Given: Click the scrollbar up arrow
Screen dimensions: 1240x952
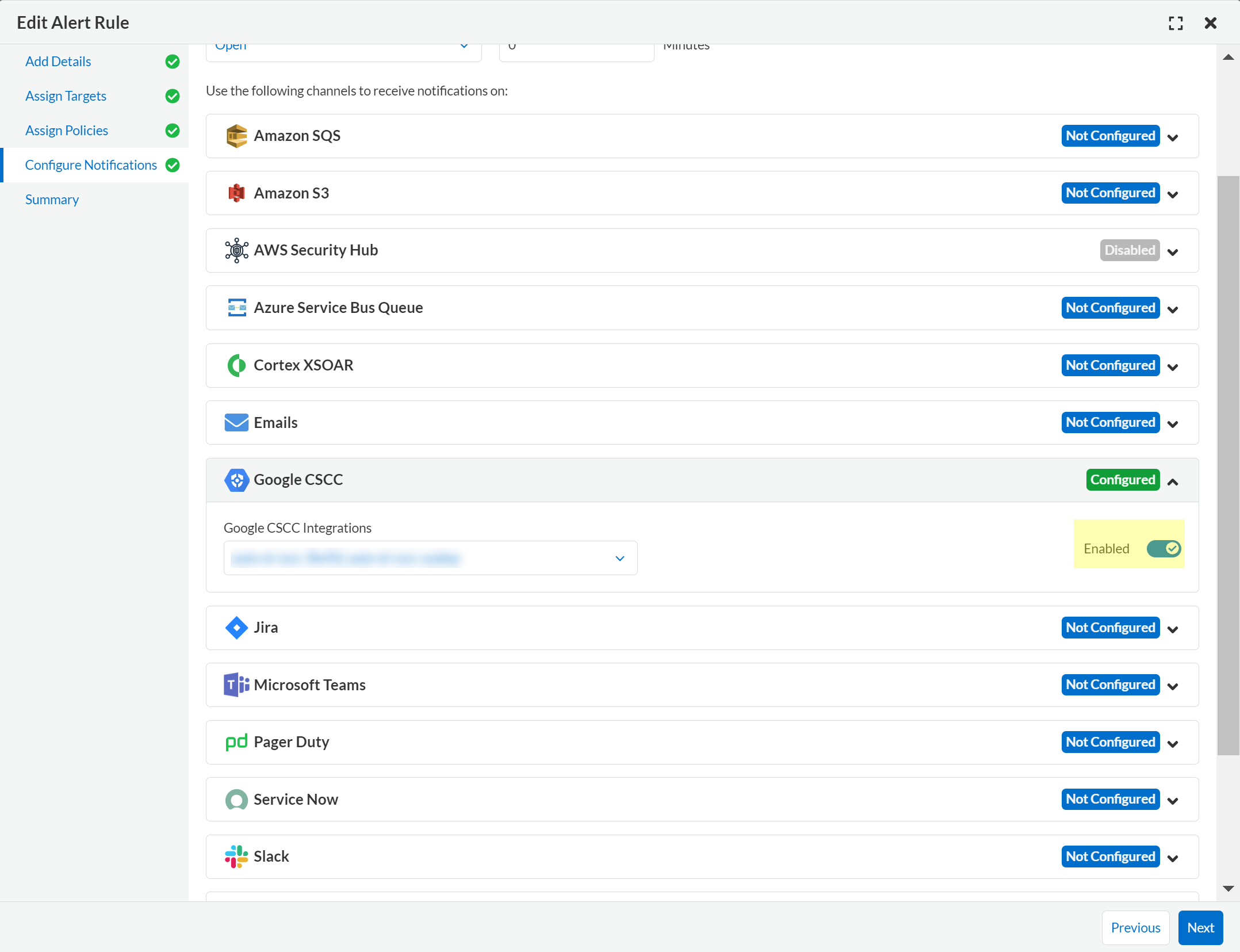Looking at the screenshot, I should [1228, 57].
